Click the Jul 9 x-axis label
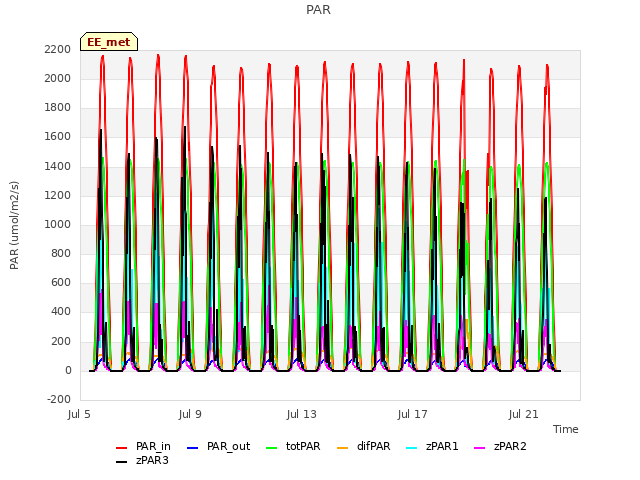 [x=190, y=415]
